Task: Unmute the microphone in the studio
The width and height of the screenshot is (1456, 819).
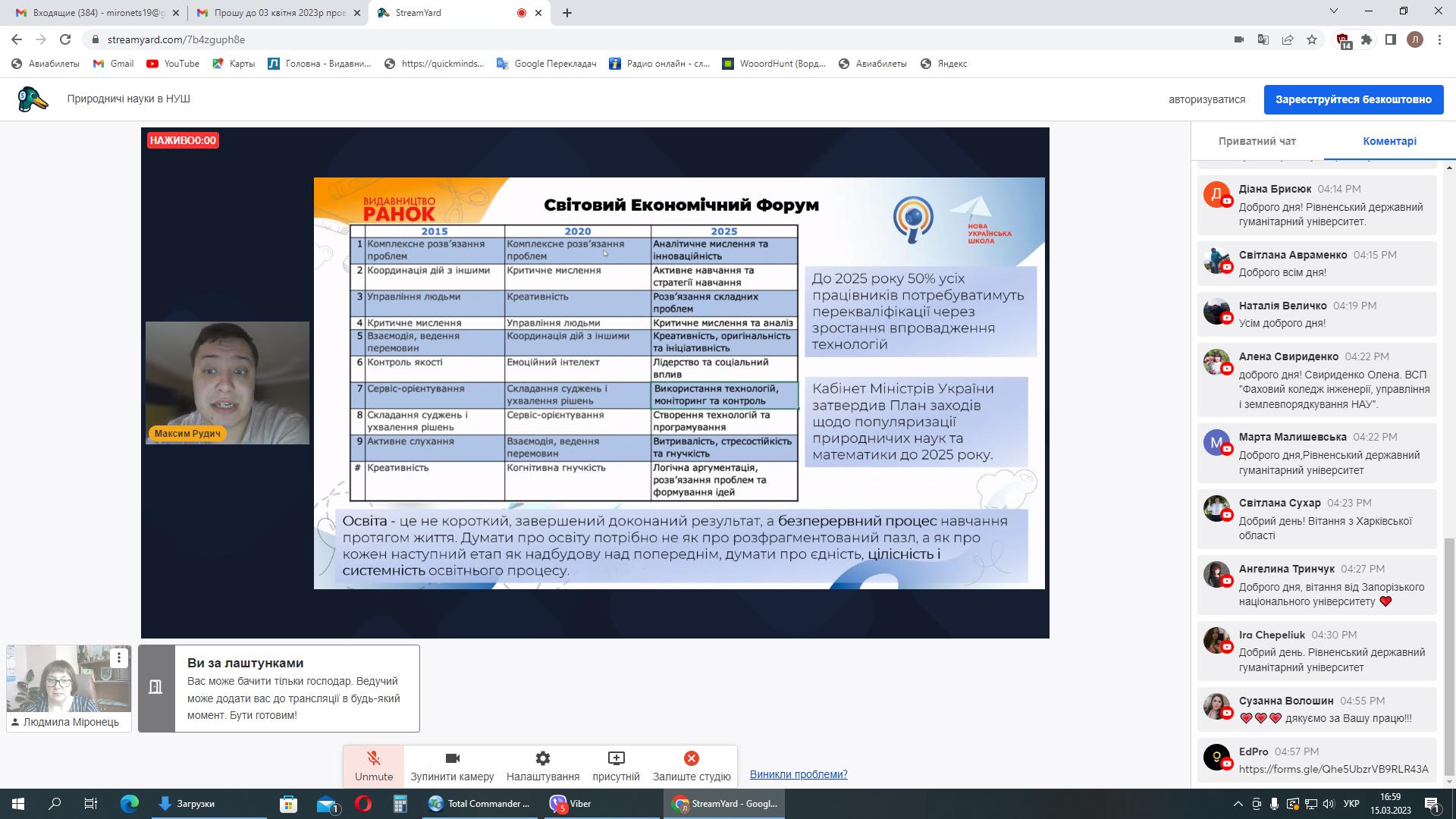Action: (373, 766)
